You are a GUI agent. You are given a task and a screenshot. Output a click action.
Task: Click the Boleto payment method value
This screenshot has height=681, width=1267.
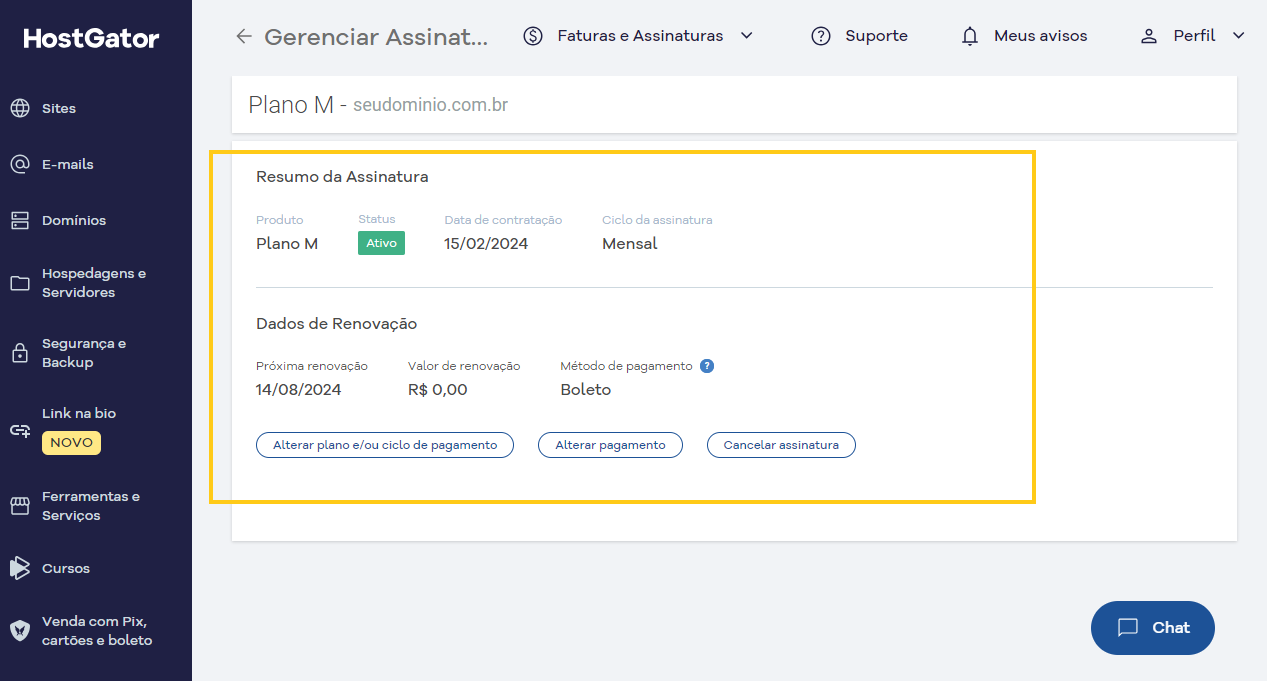586,389
